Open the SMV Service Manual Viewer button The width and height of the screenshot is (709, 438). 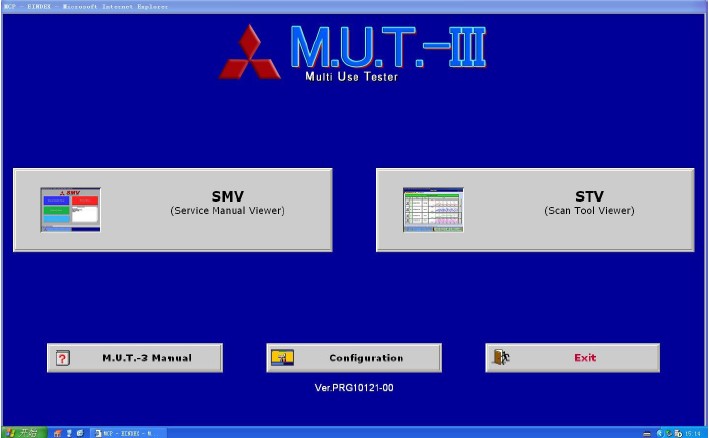(173, 210)
